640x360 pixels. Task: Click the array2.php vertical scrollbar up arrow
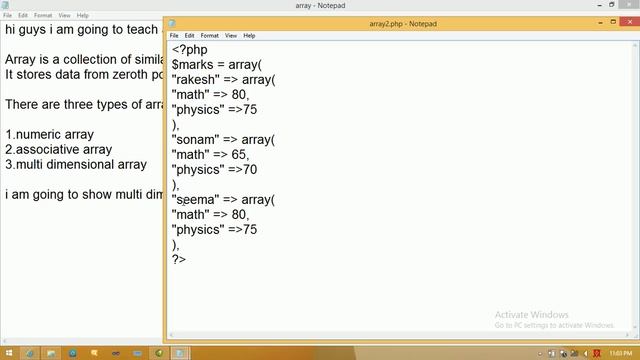click(635, 45)
